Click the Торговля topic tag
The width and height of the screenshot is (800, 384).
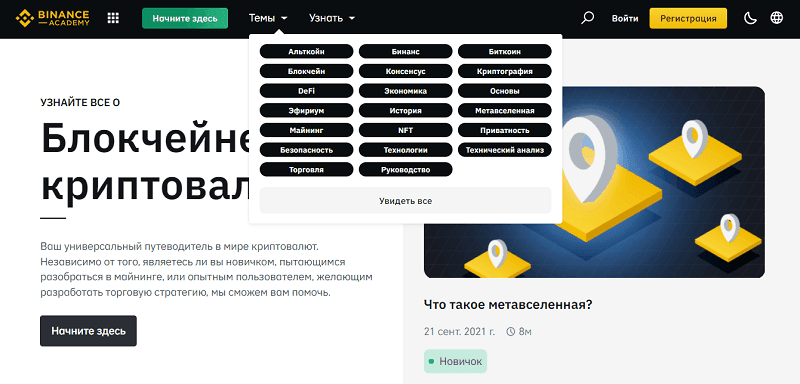point(306,169)
